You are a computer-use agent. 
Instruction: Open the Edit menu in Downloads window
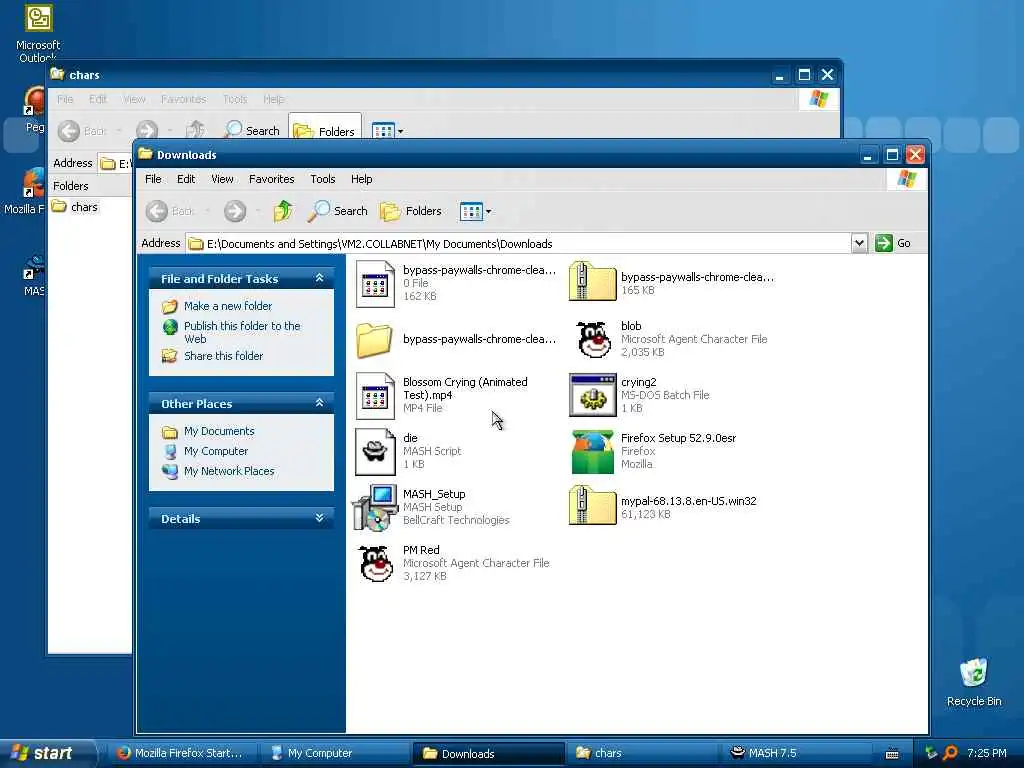[186, 179]
